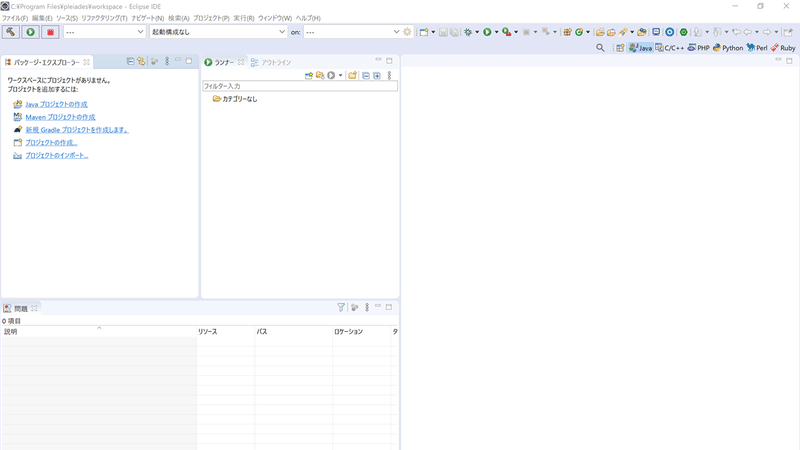
Task: Click the green Run toolbar icon
Action: (487, 32)
